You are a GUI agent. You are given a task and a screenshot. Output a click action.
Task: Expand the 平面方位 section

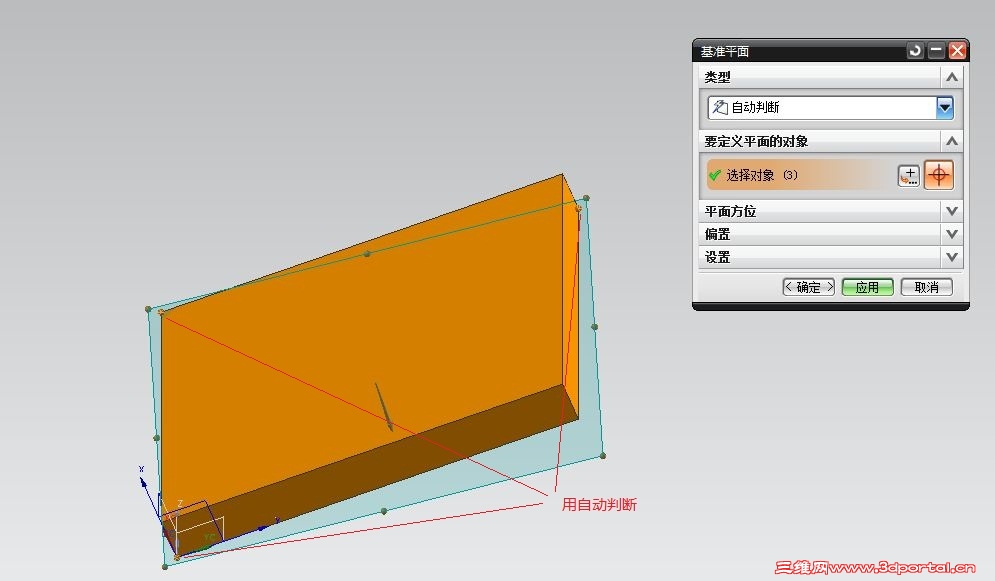click(x=951, y=211)
